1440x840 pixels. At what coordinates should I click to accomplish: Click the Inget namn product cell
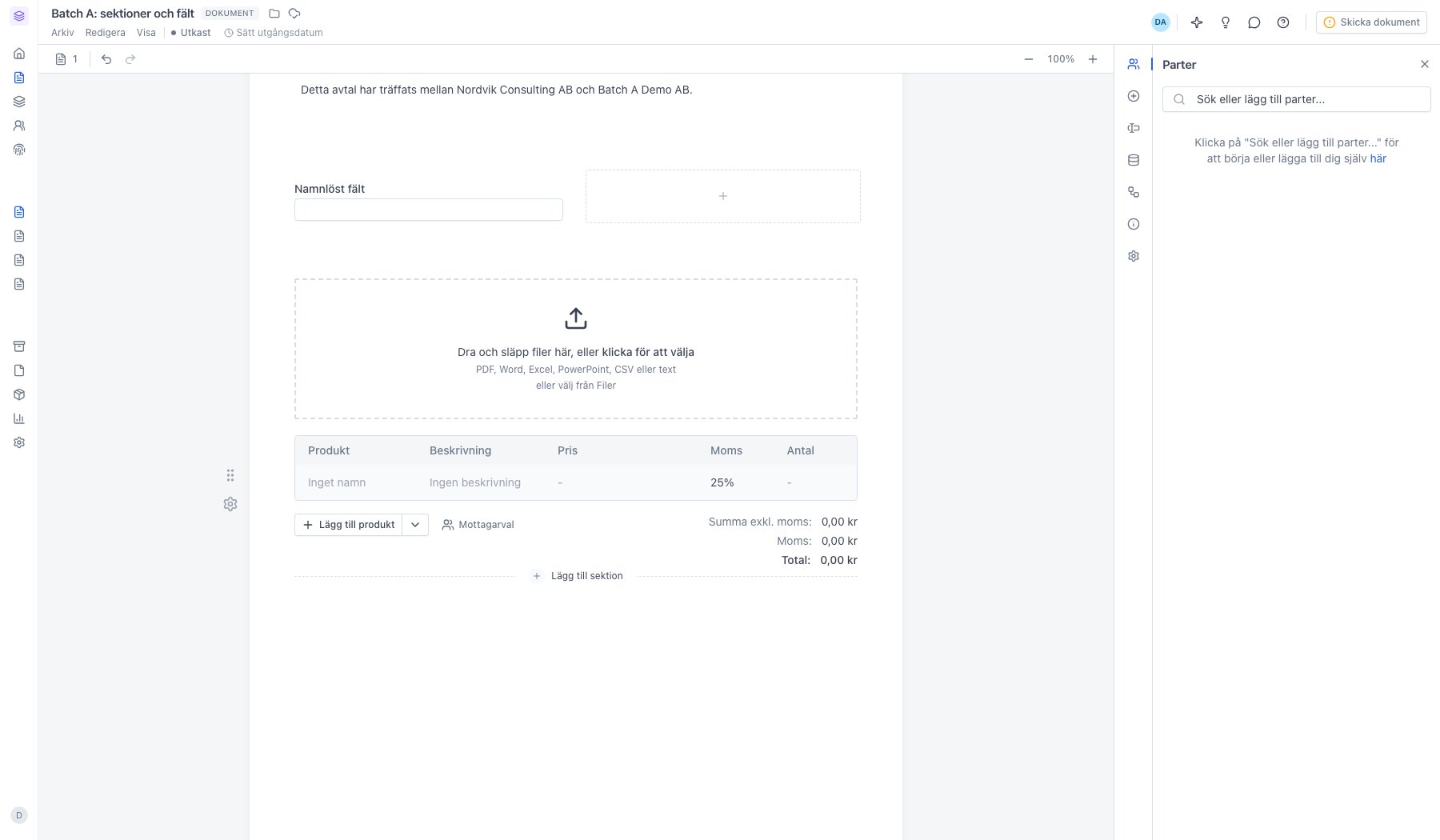click(337, 482)
